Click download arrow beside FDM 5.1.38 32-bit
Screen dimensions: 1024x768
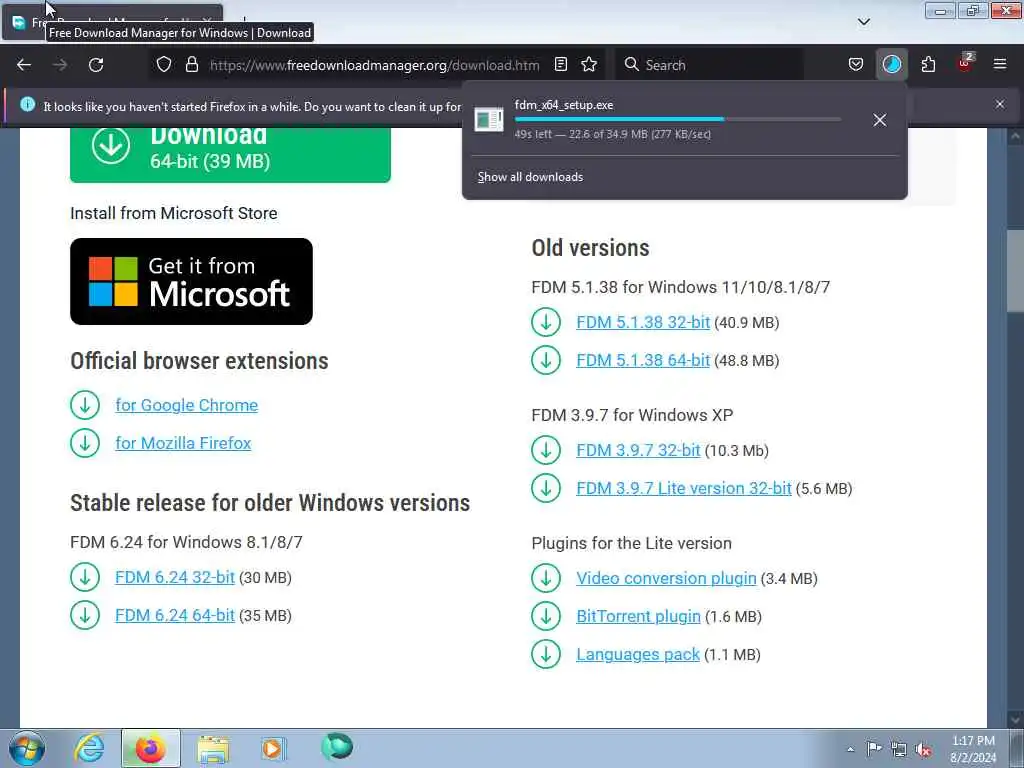(x=546, y=323)
